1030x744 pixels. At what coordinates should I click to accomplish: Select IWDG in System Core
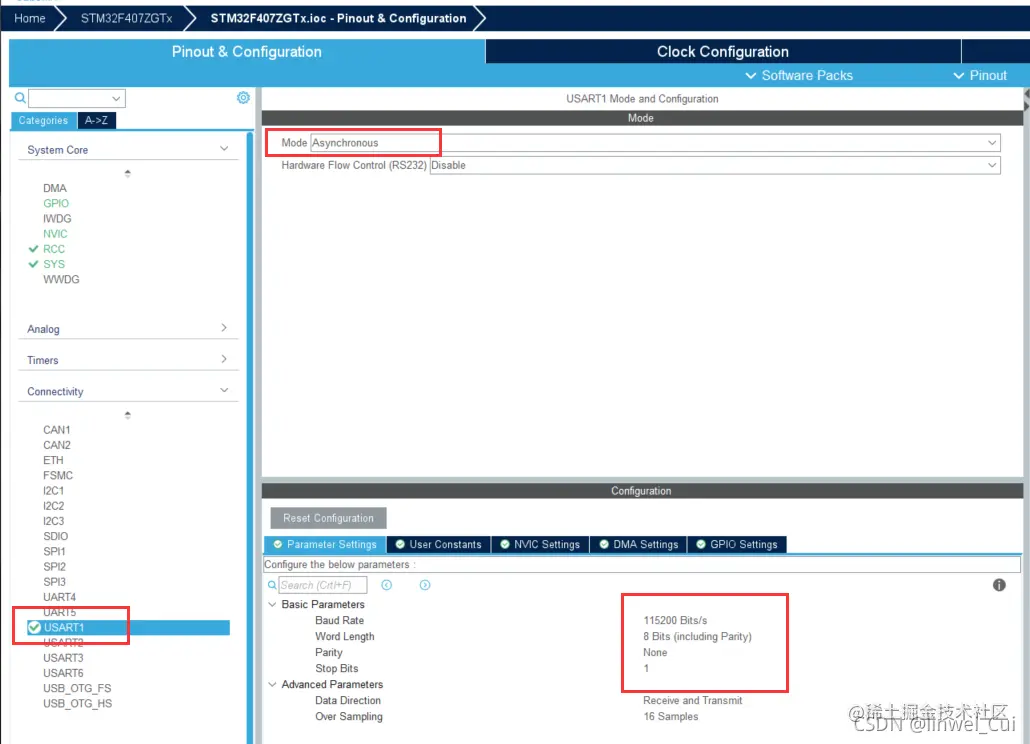[57, 219]
